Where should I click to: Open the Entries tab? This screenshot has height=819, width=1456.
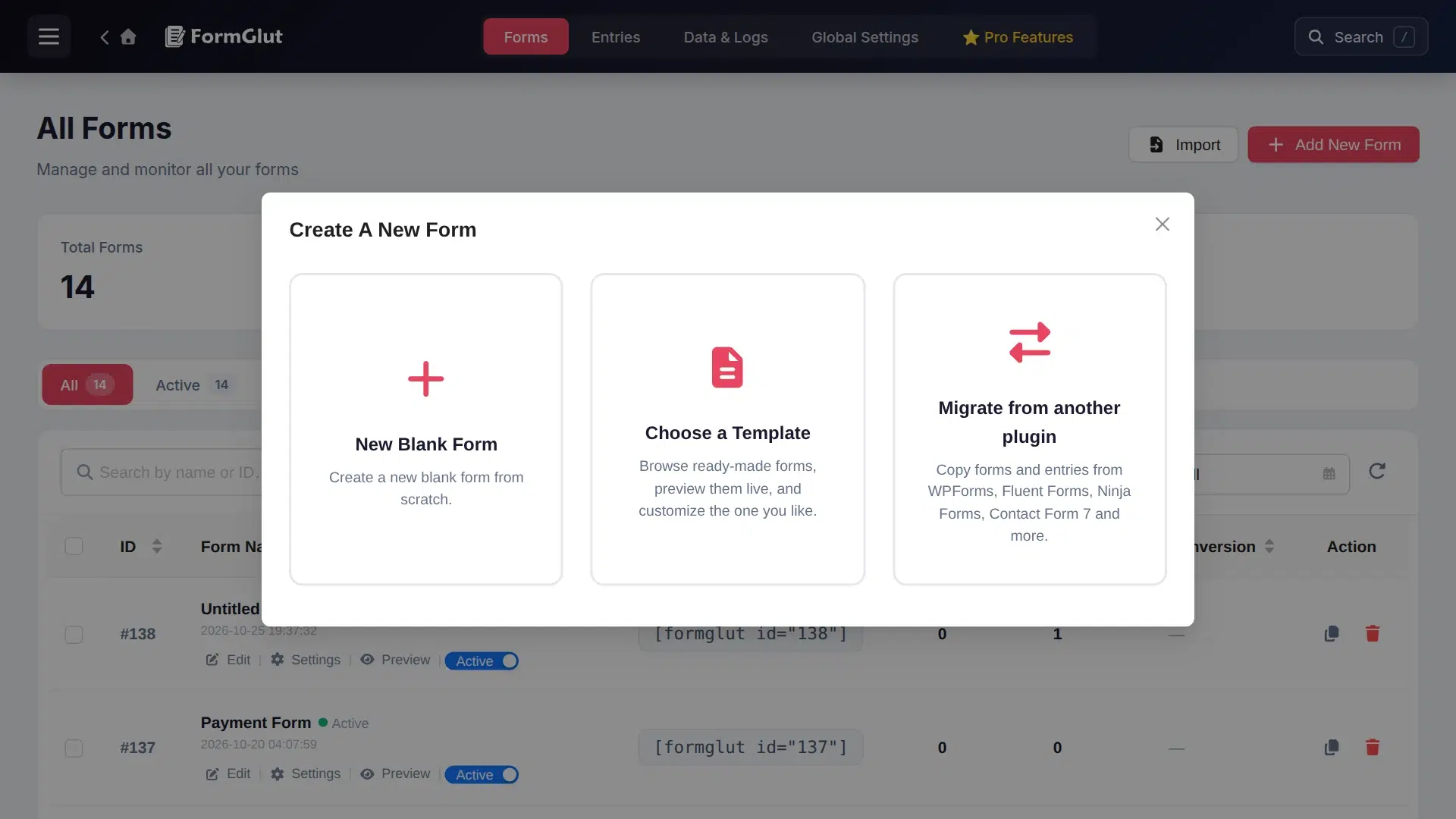pos(616,37)
